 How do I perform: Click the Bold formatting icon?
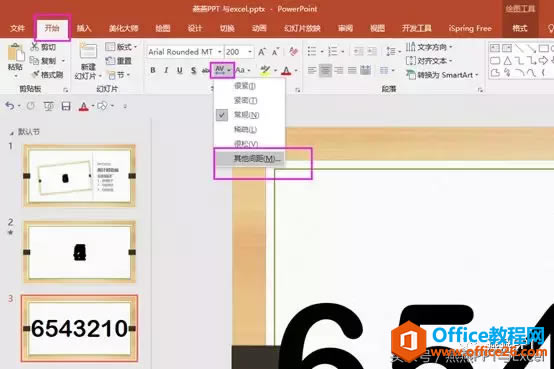153,70
